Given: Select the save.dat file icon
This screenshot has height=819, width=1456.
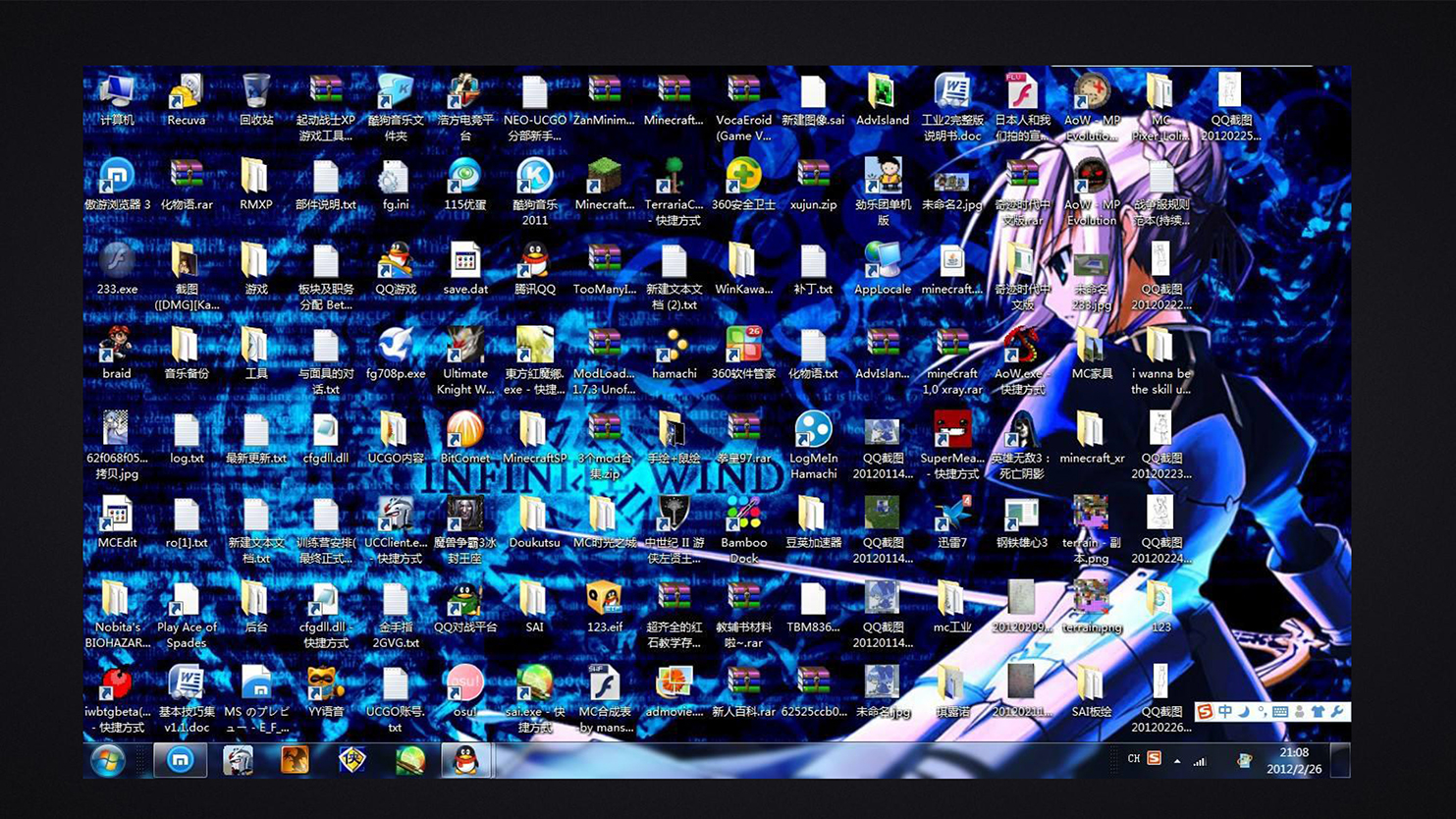Looking at the screenshot, I should 464,269.
